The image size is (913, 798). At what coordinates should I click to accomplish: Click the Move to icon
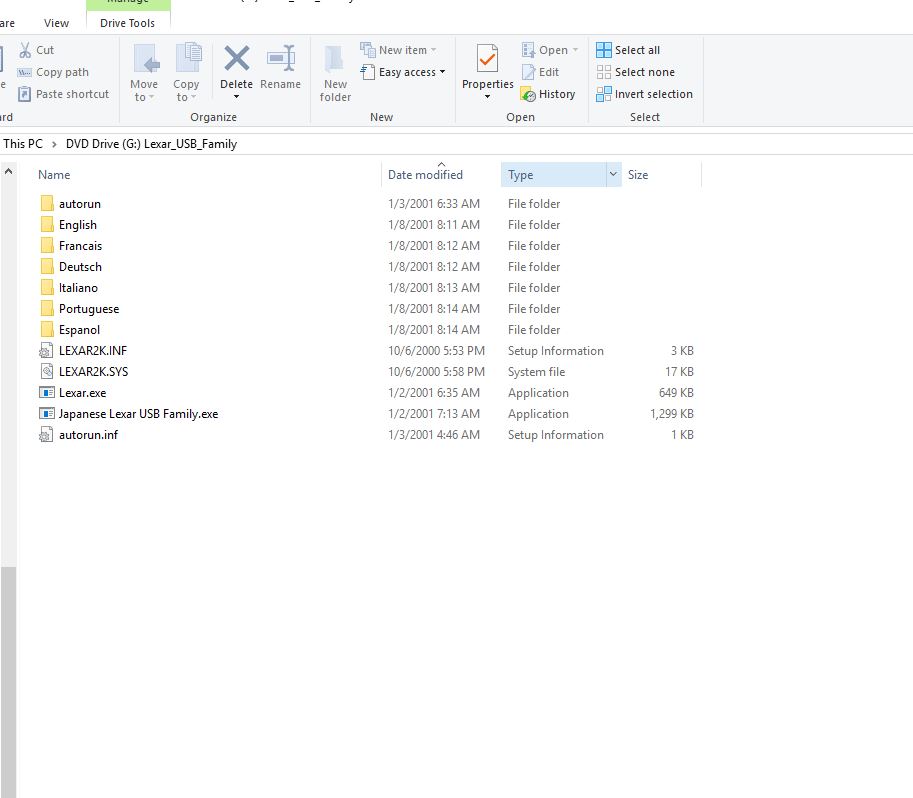click(x=144, y=61)
